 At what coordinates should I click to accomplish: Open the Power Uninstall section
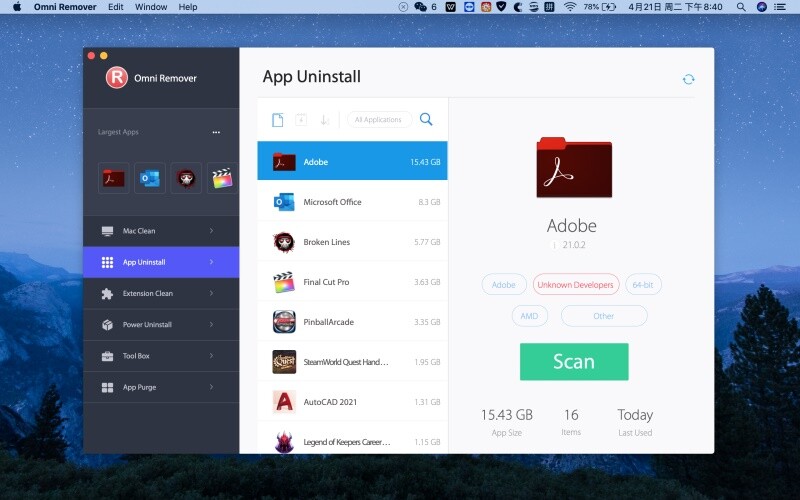[x=161, y=324]
